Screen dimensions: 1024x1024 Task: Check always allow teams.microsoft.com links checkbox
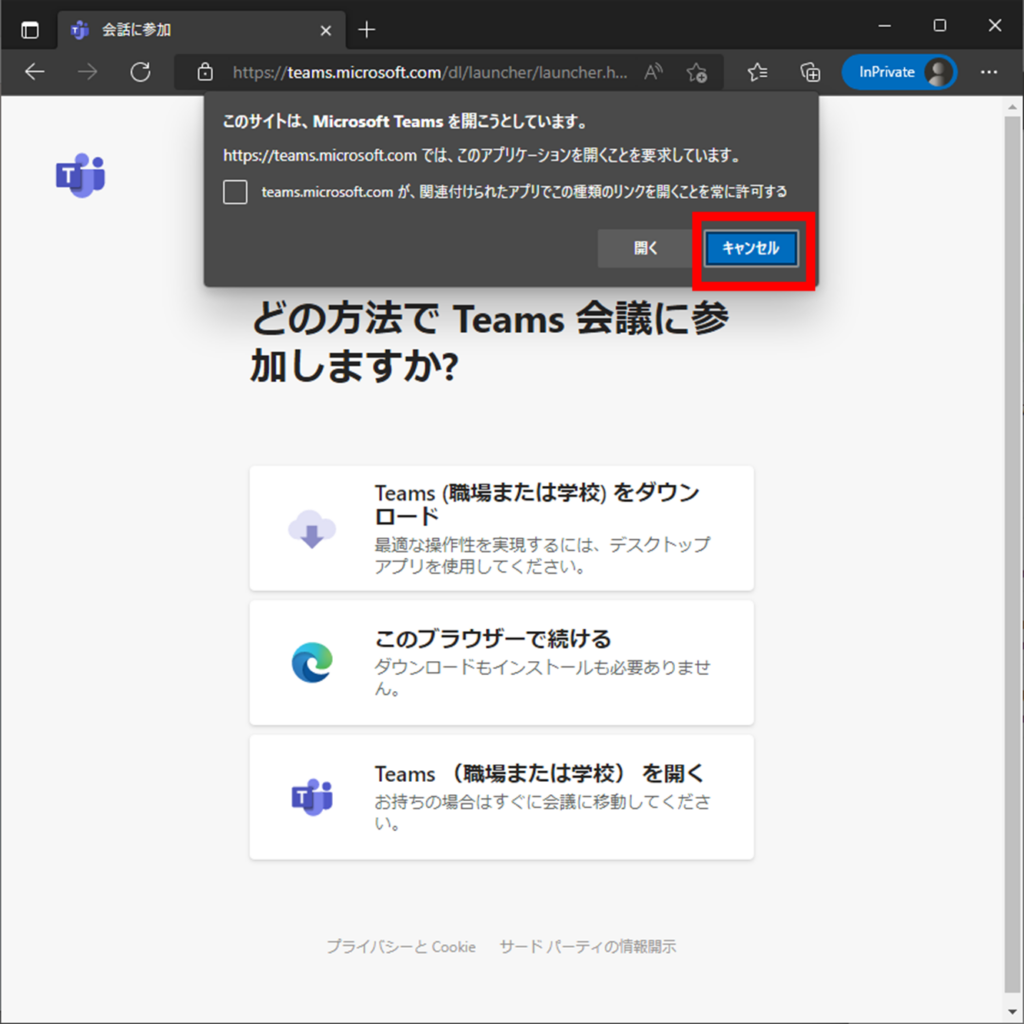click(x=235, y=192)
